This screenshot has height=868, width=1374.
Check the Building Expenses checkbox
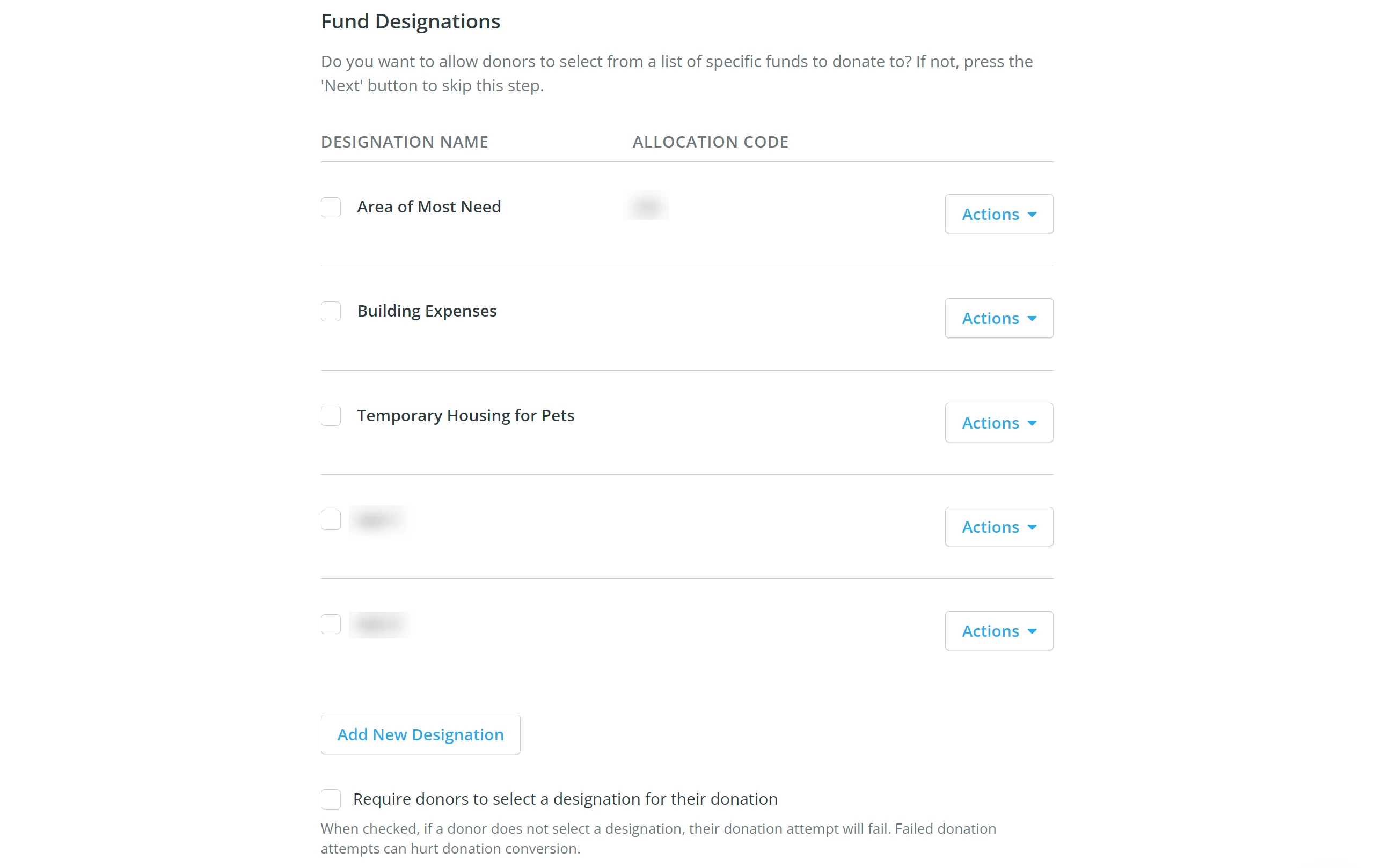tap(331, 311)
